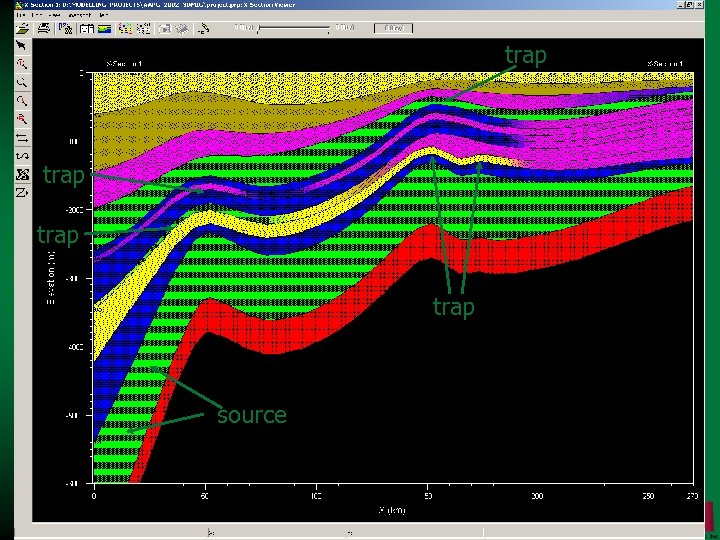Click the time value field beside the slider
Screen dimensions: 720x540
(393, 28)
